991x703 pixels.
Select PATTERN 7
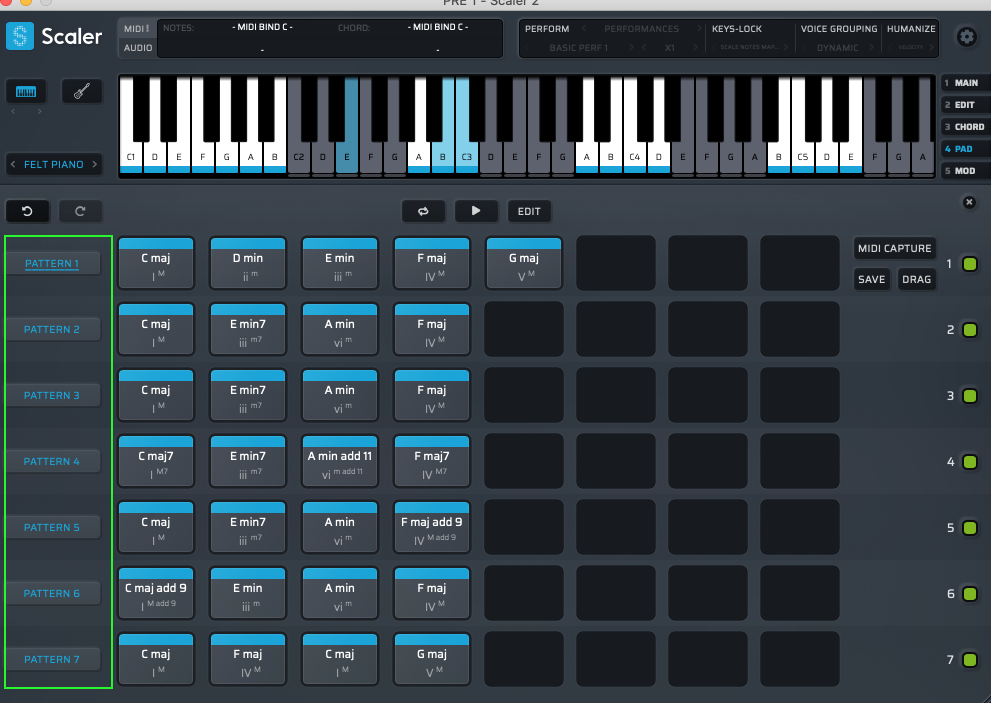pyautogui.click(x=52, y=659)
